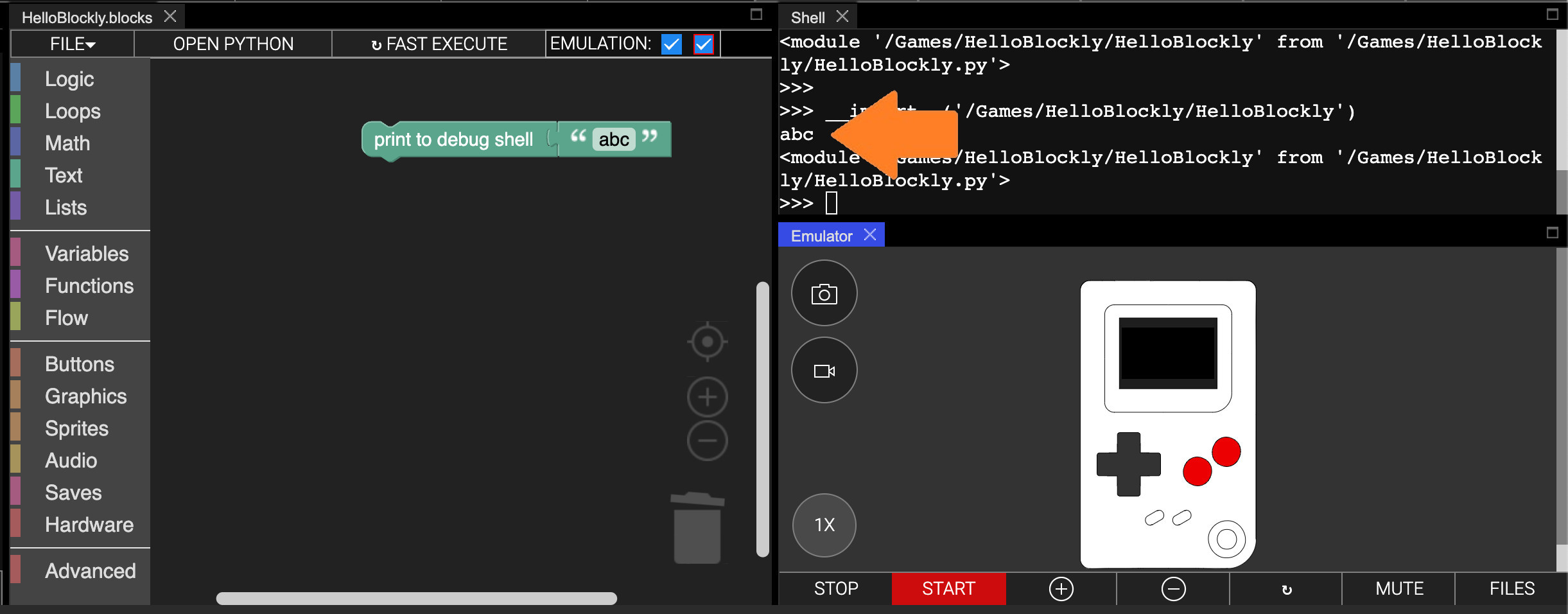1568x614 pixels.
Task: Click the workspace trash can
Action: tap(697, 528)
